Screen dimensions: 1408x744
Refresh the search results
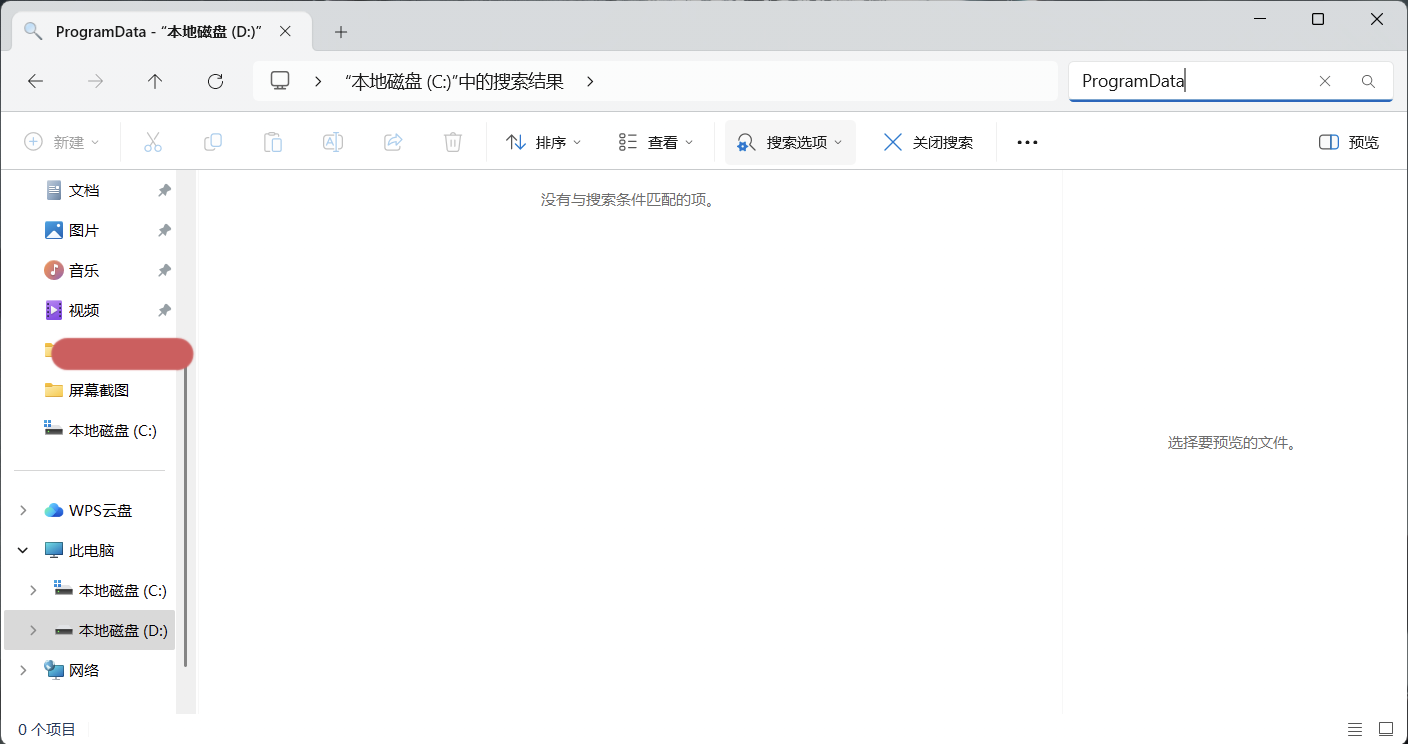(x=215, y=81)
